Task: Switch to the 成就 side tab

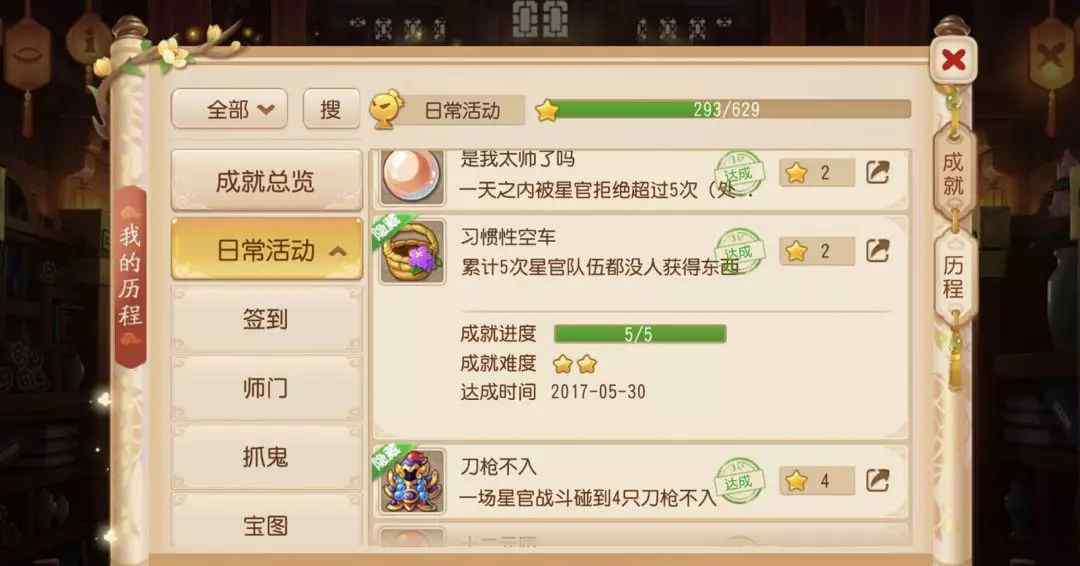Action: click(x=953, y=173)
